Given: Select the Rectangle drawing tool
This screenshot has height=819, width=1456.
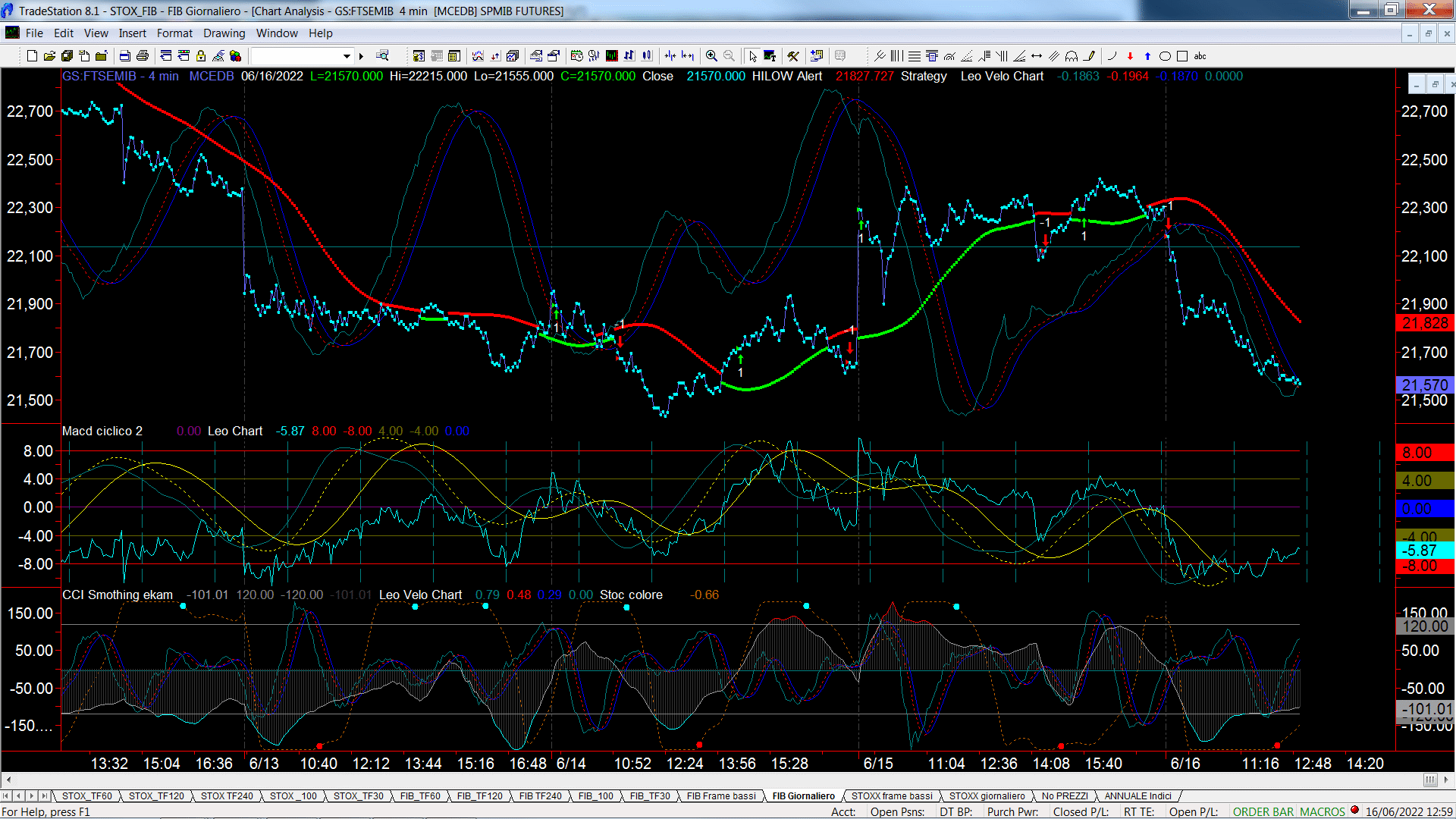Looking at the screenshot, I should (x=1182, y=56).
